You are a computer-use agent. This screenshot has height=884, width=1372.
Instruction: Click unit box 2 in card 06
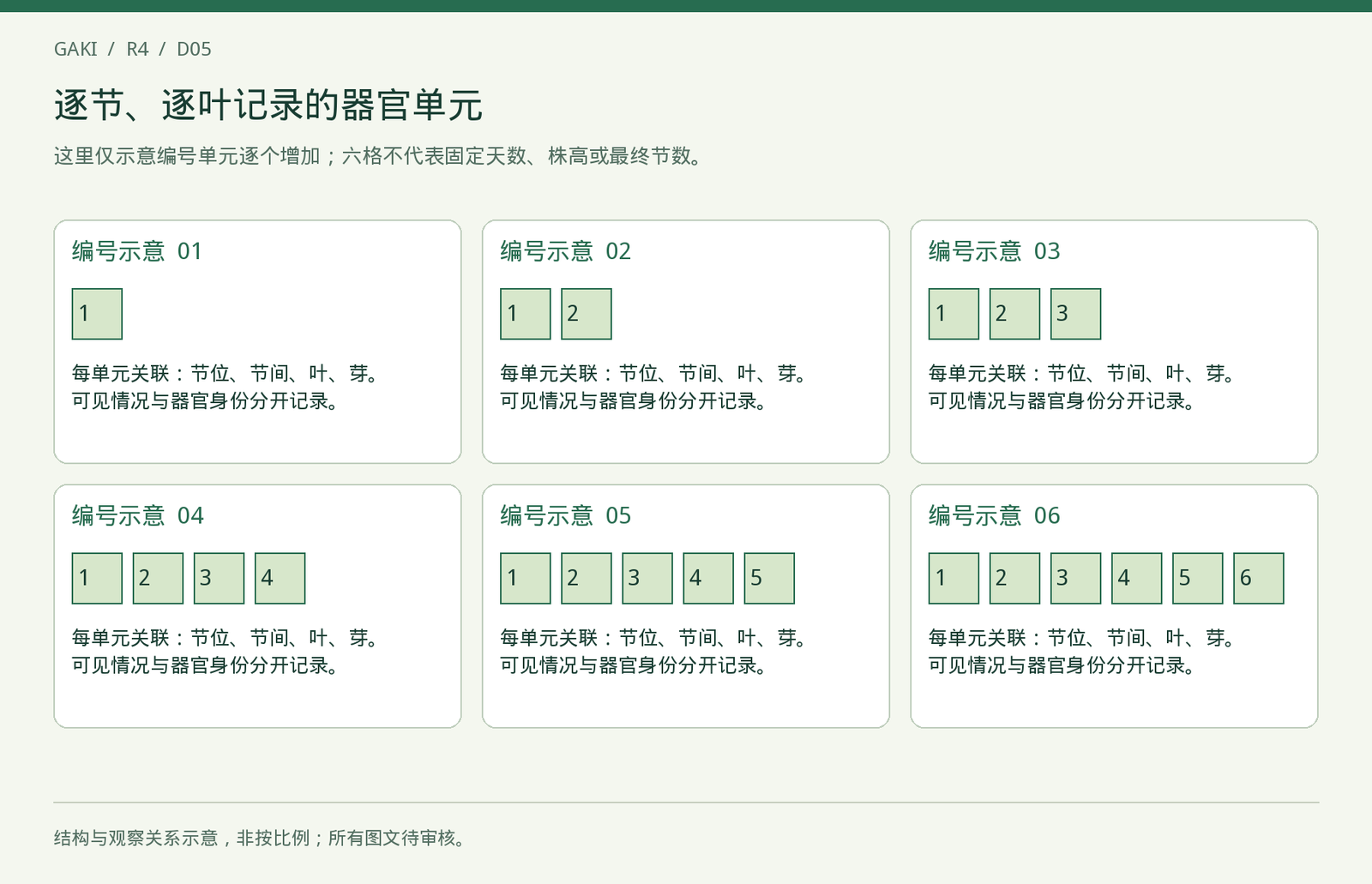[1014, 579]
